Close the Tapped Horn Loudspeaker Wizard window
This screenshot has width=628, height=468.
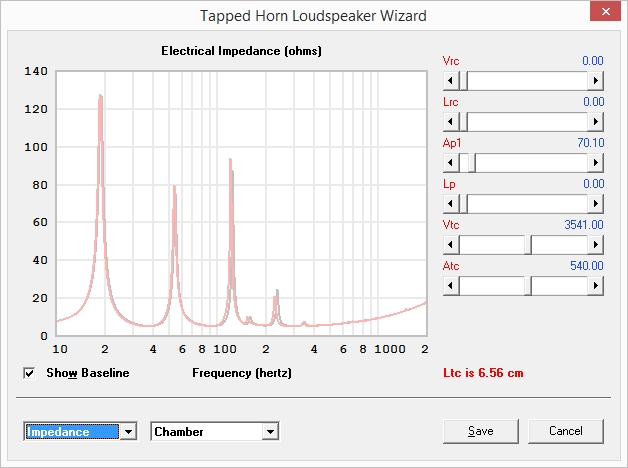pos(605,11)
